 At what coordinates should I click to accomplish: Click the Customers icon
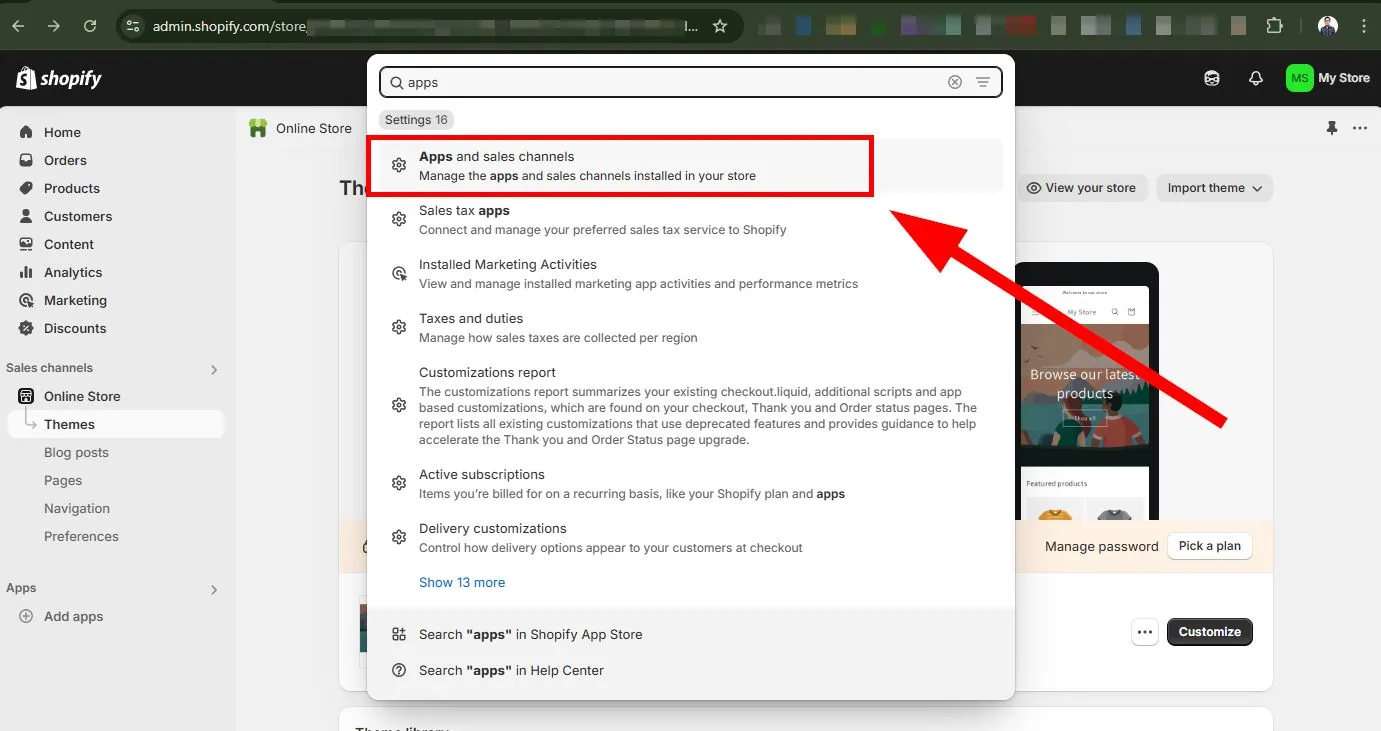click(26, 216)
